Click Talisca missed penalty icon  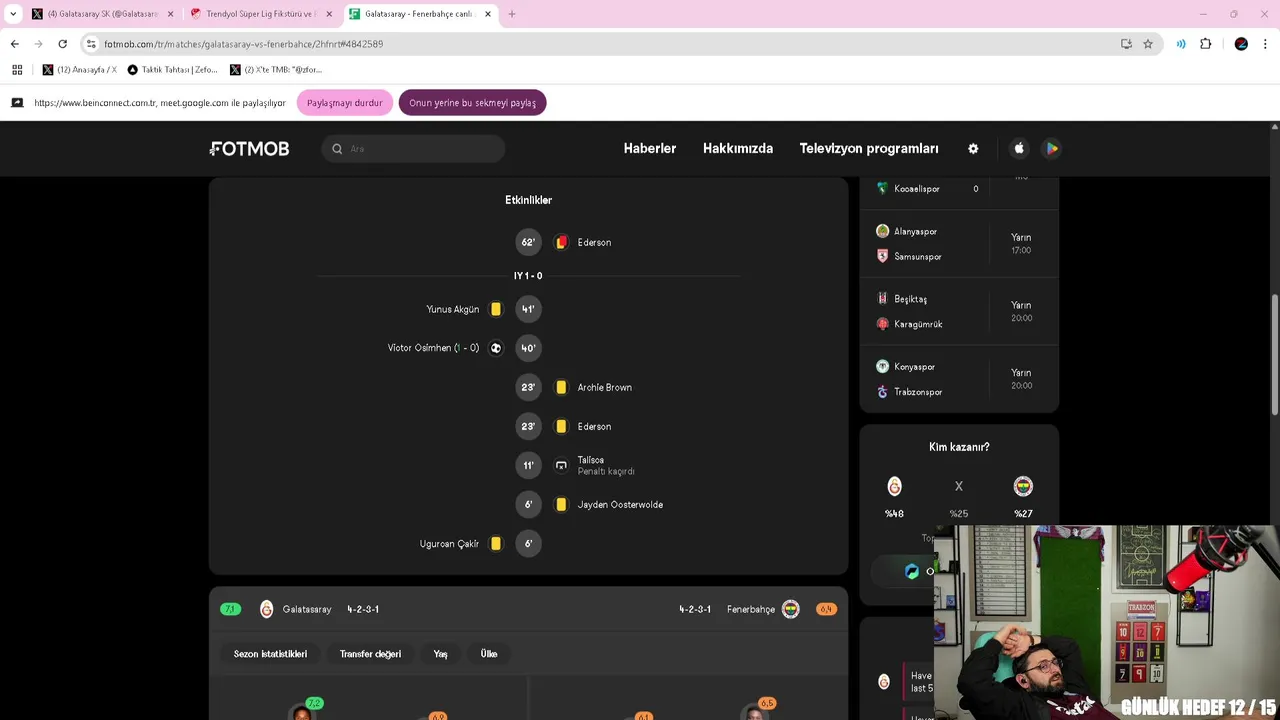tap(561, 465)
